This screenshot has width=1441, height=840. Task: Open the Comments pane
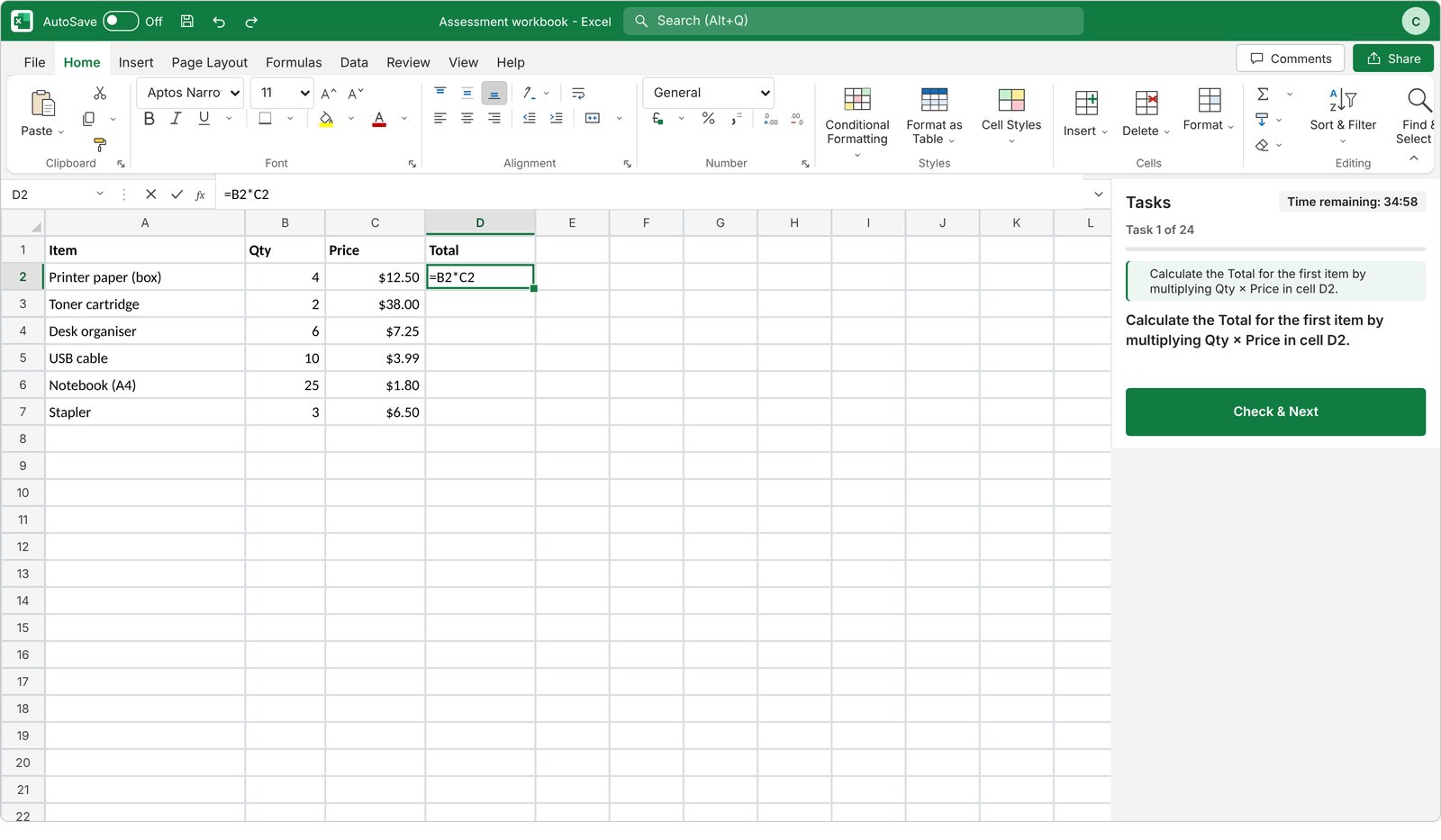coord(1290,59)
